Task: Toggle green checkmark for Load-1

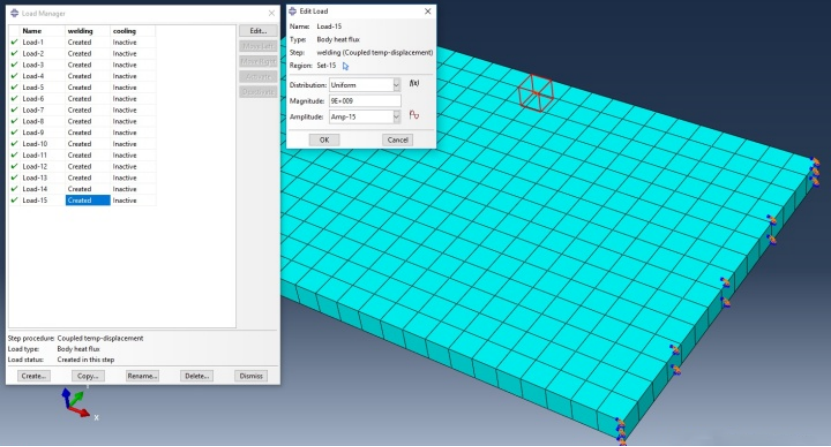Action: click(x=14, y=42)
